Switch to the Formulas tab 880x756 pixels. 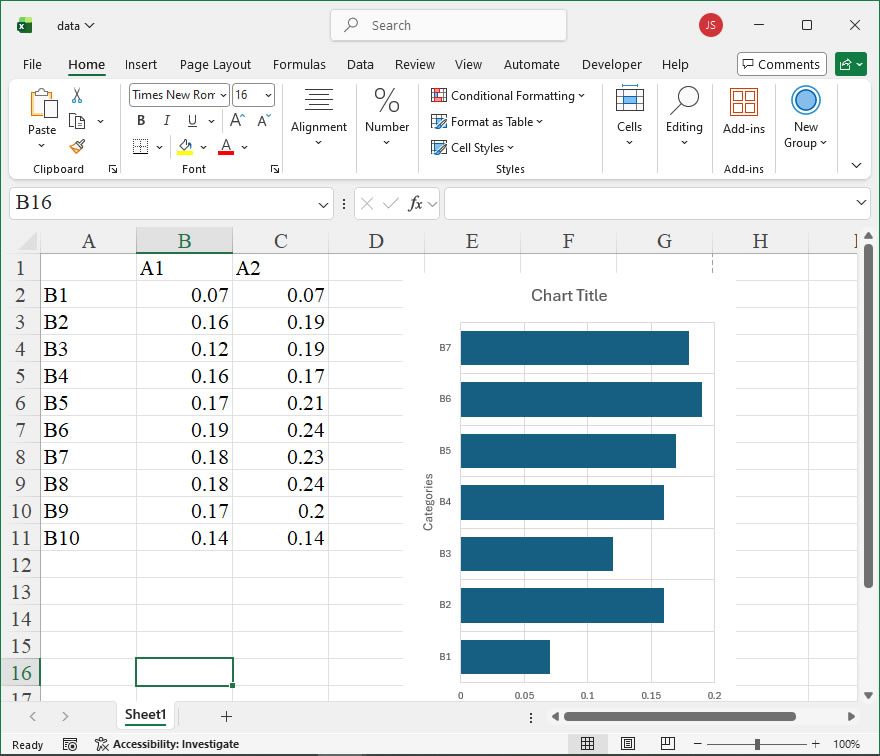click(x=299, y=64)
